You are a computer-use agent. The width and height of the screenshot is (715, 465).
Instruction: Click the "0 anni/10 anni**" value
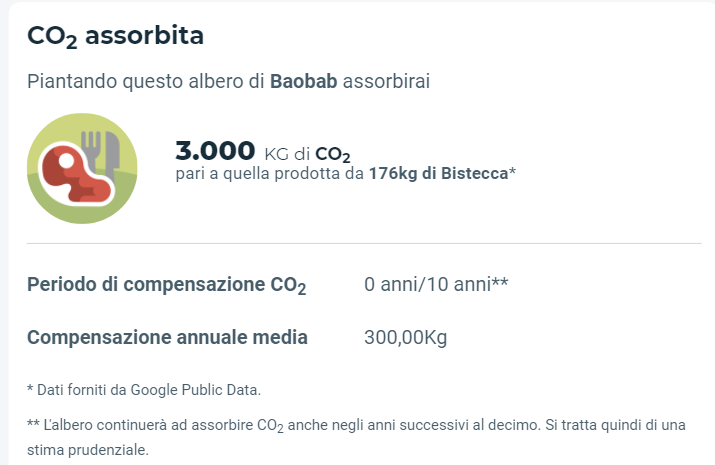437,283
